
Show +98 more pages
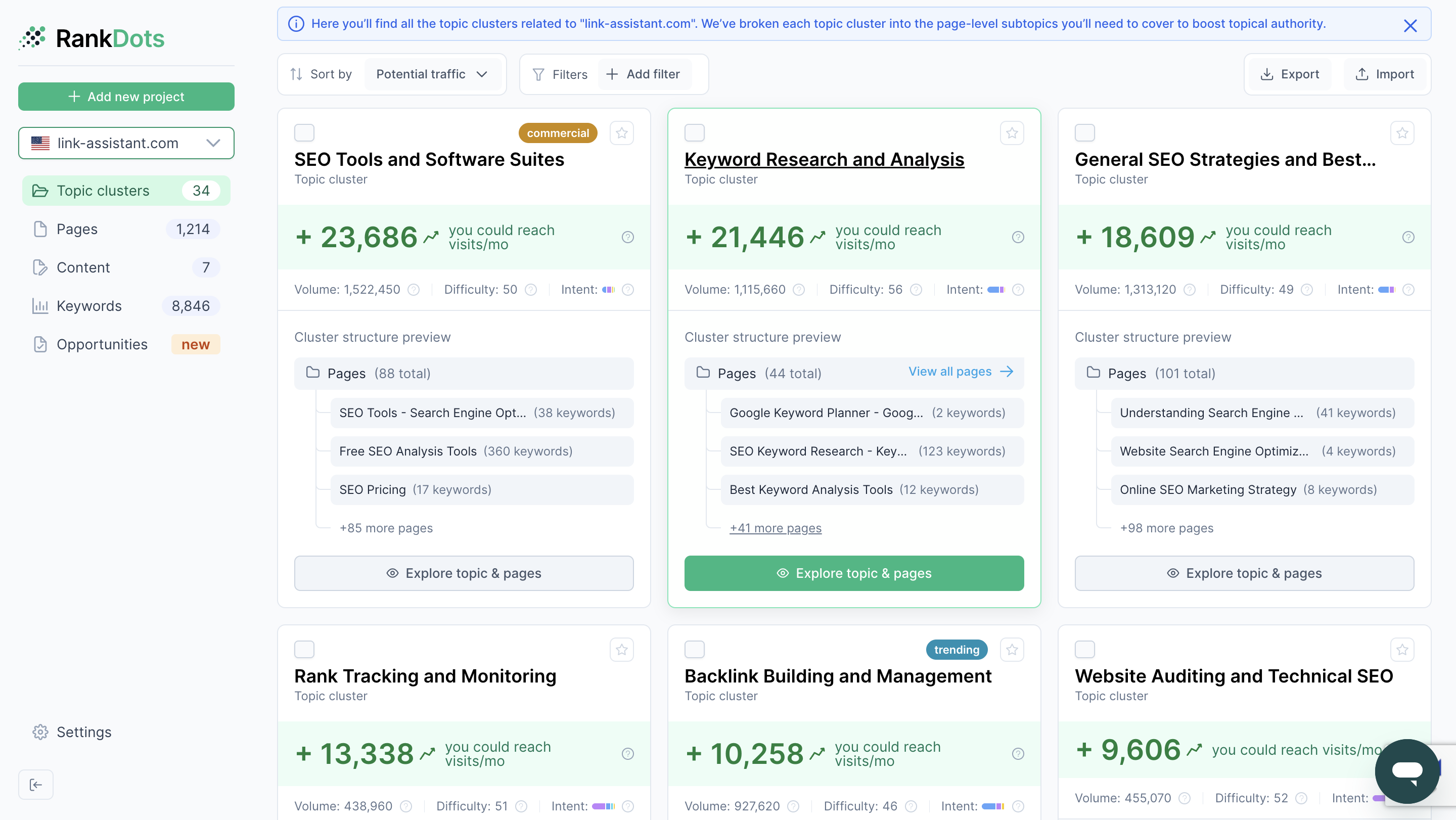click(1167, 528)
